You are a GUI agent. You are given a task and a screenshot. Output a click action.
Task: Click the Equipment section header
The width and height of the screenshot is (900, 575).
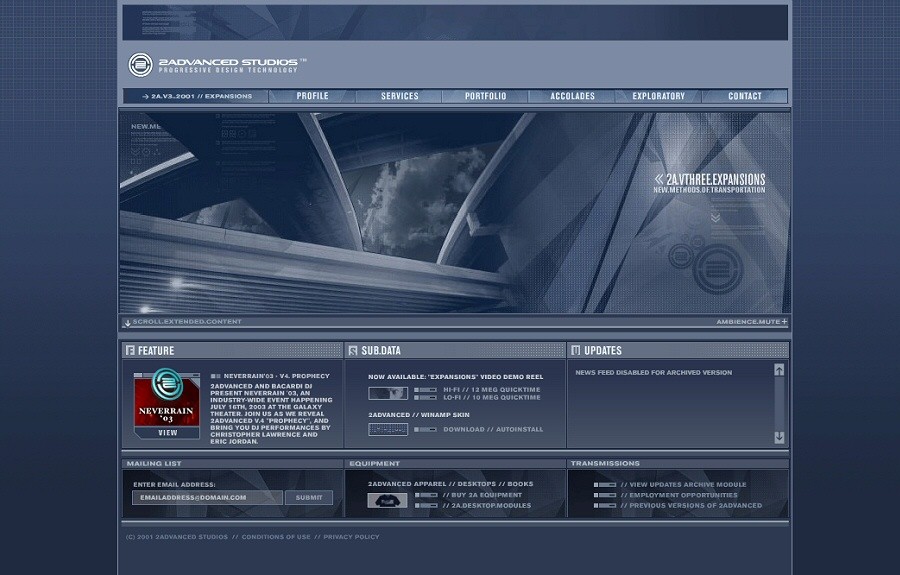[374, 464]
